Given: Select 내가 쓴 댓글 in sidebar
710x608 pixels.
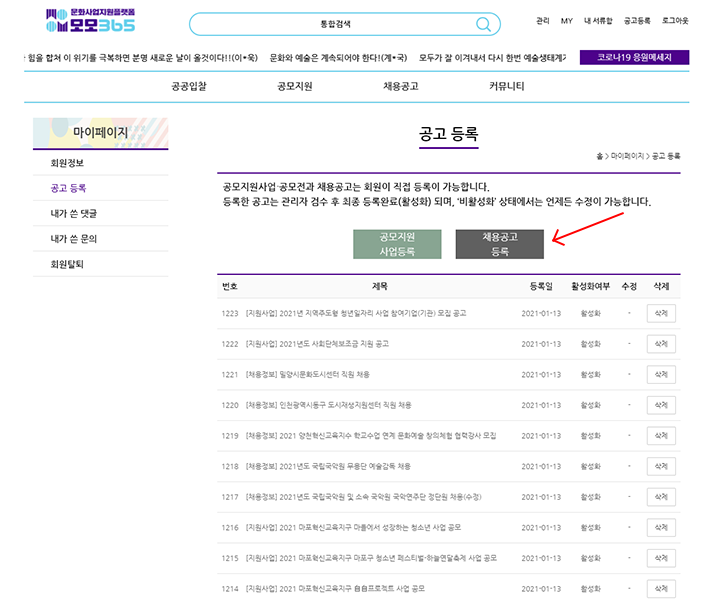Looking at the screenshot, I should 73,213.
